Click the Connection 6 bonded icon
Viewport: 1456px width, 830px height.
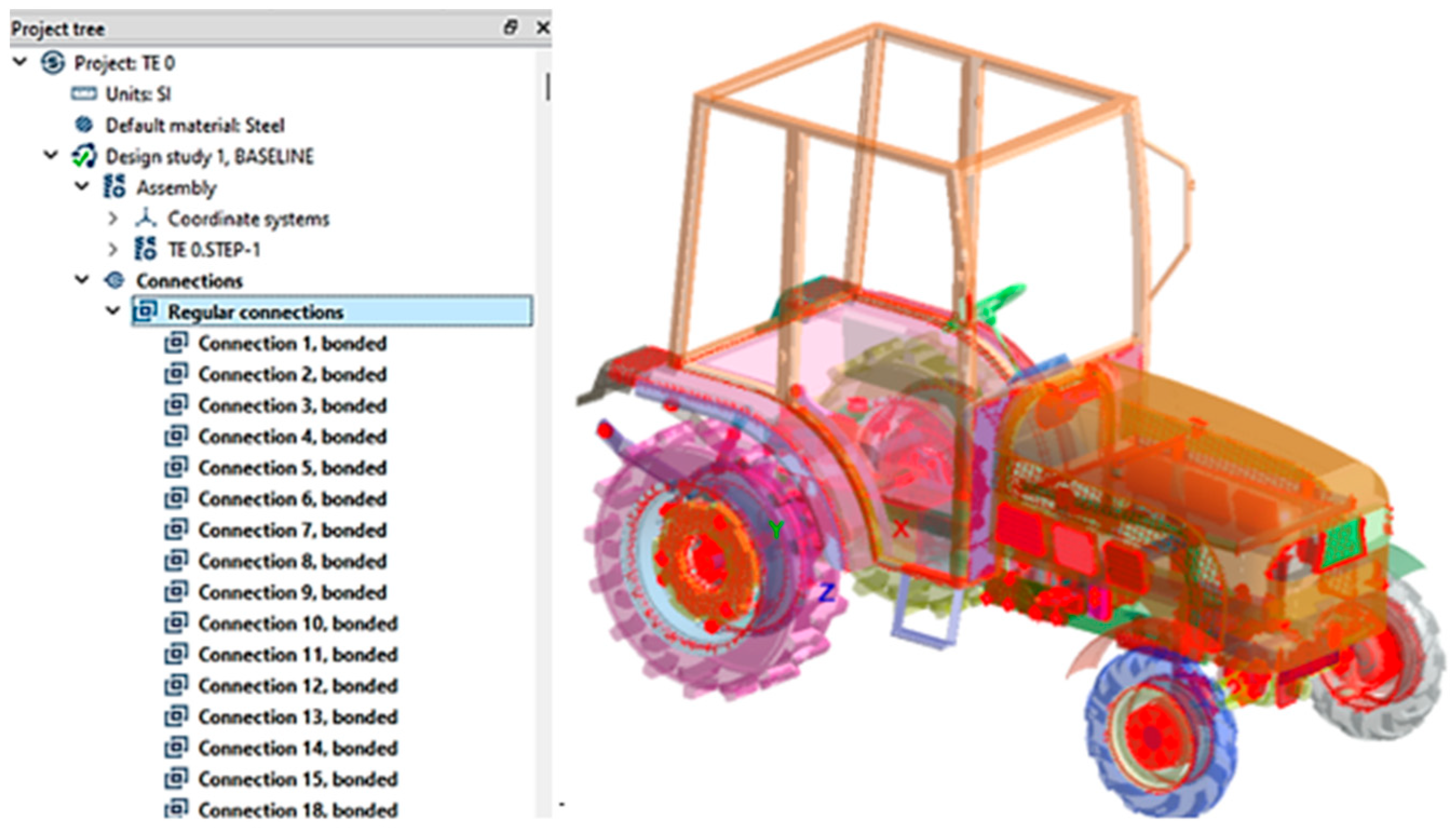click(x=175, y=498)
